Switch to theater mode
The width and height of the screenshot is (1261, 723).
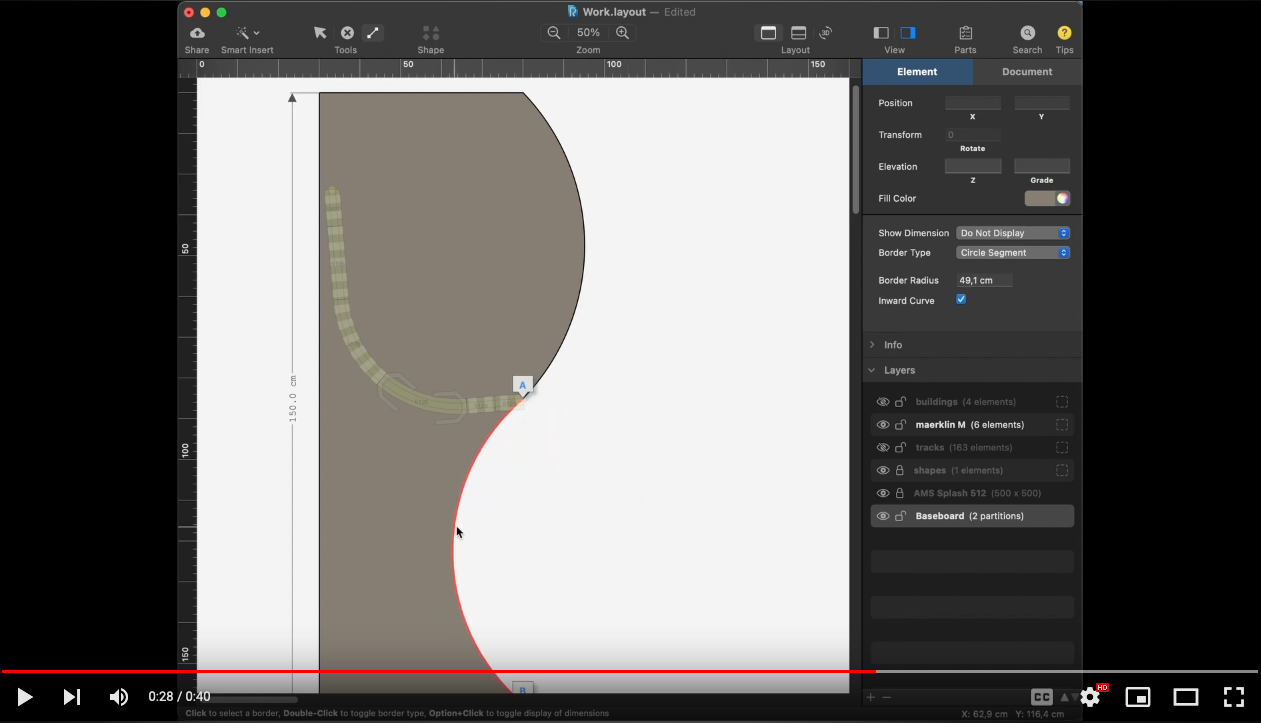point(1186,697)
